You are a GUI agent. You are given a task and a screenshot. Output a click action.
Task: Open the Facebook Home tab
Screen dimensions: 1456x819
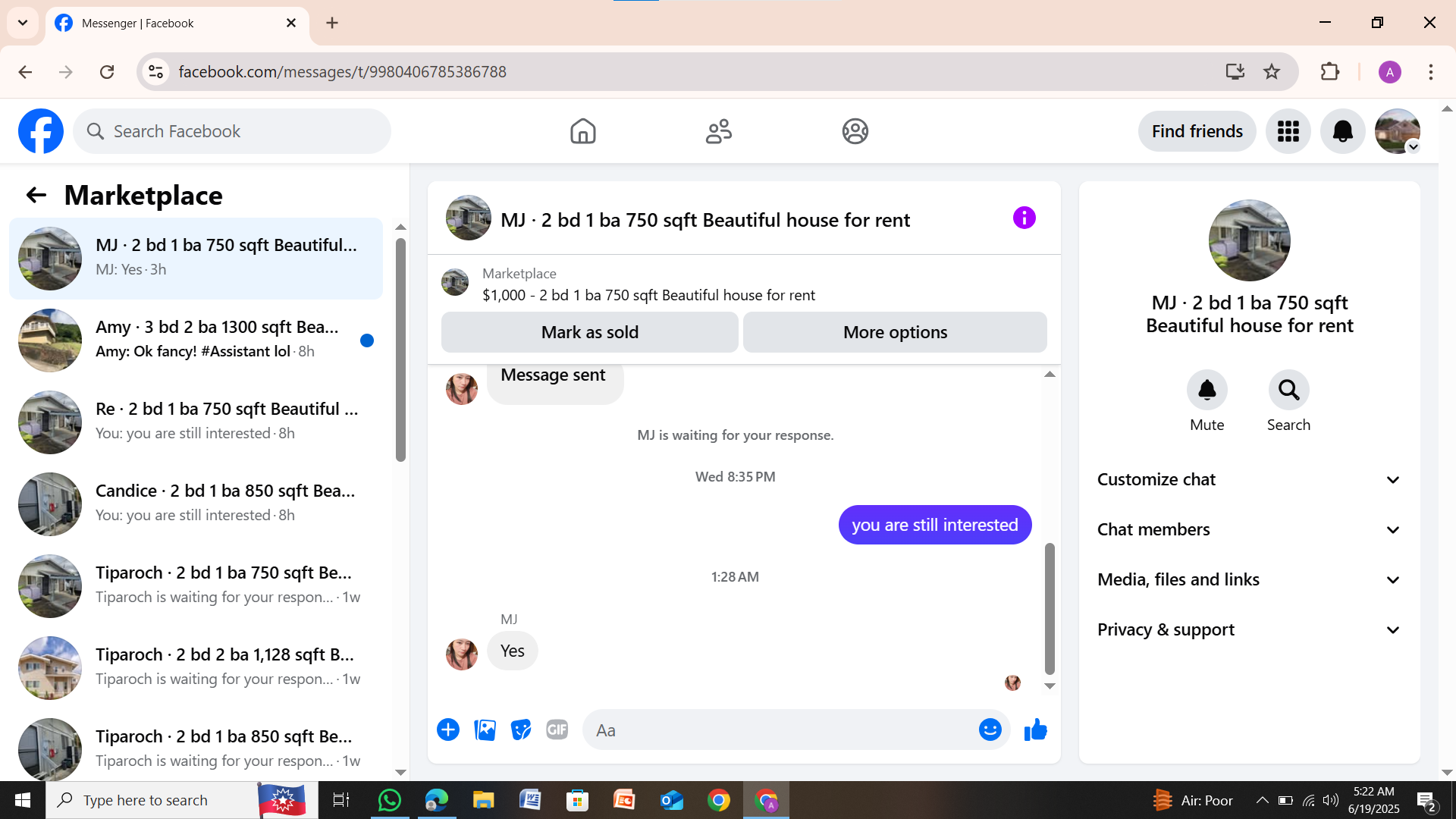pyautogui.click(x=582, y=131)
